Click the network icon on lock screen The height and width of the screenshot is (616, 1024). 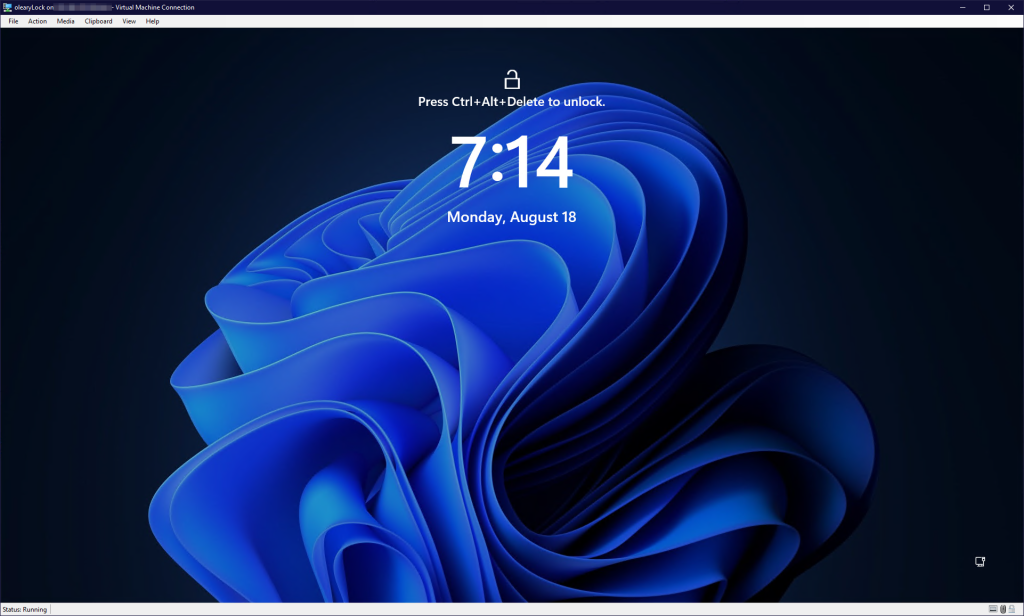pos(980,562)
